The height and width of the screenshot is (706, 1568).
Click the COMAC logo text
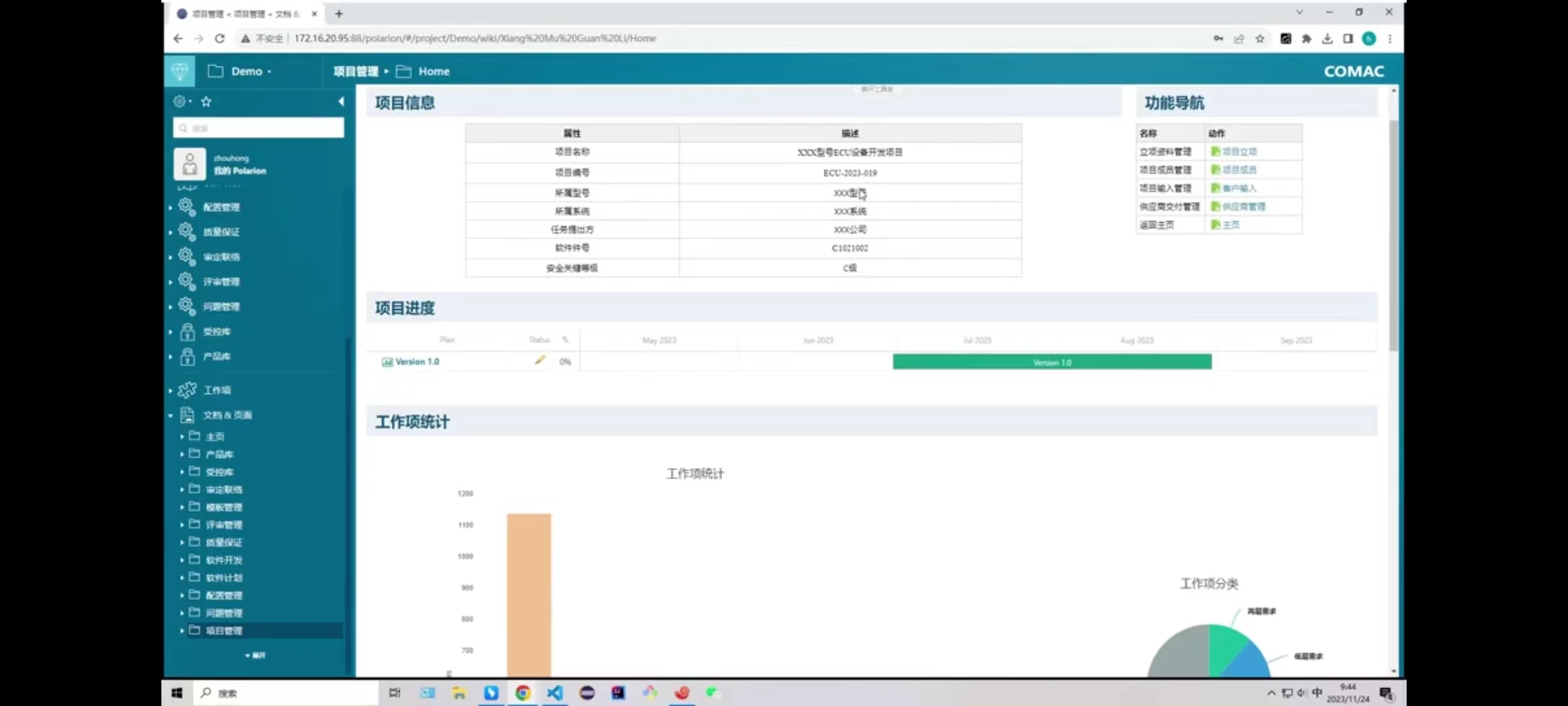pos(1354,71)
